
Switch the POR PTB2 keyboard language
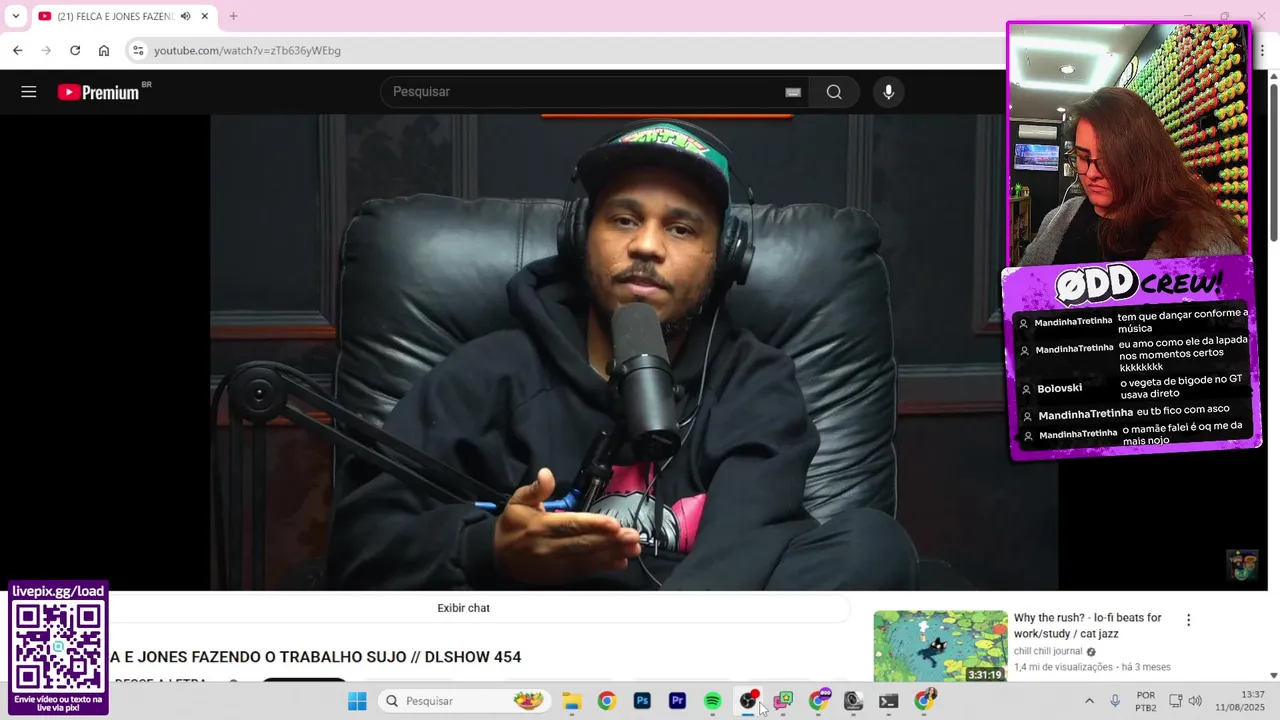(x=1146, y=701)
